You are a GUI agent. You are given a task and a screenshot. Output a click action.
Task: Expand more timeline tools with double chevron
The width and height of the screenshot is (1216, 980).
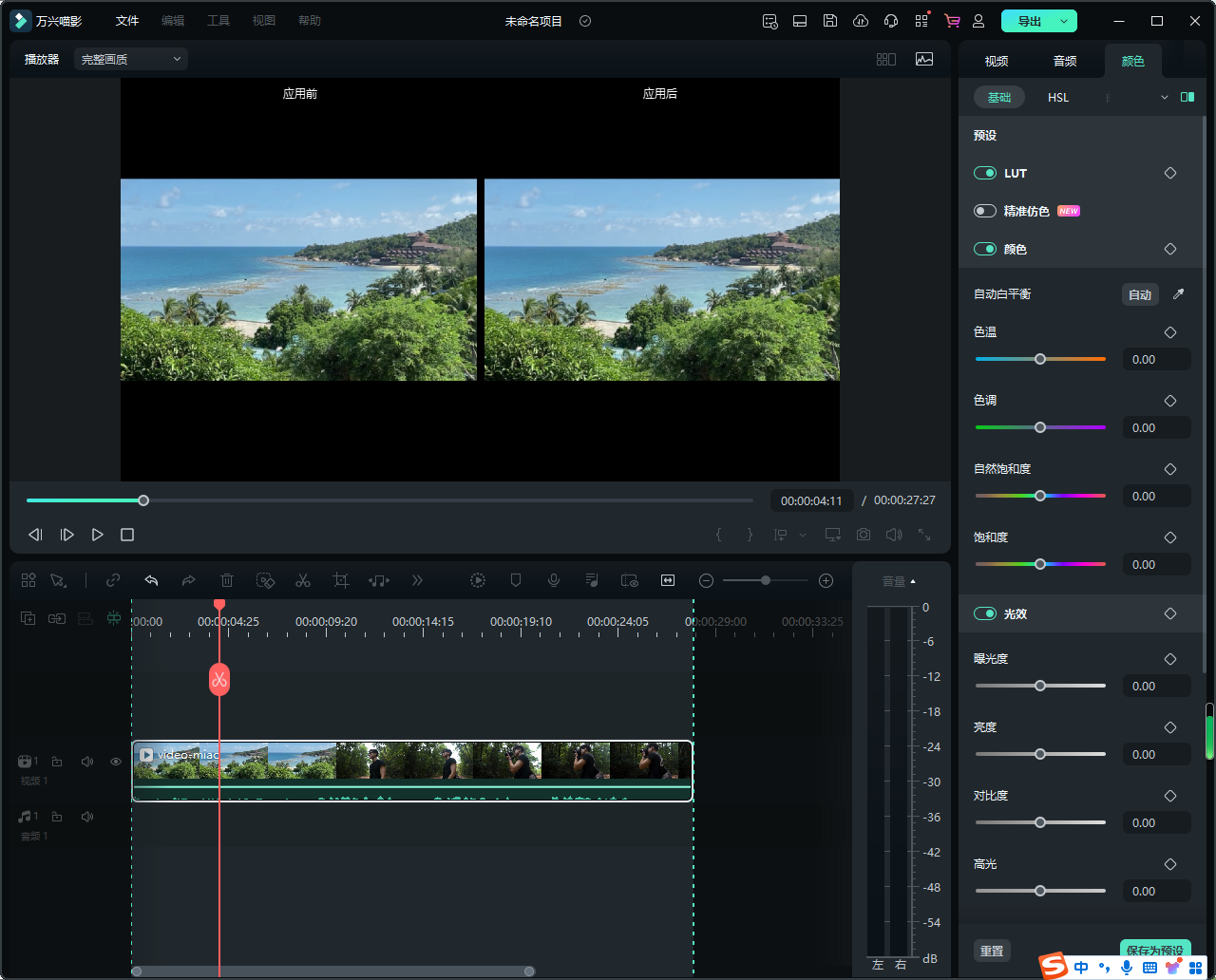pyautogui.click(x=417, y=580)
